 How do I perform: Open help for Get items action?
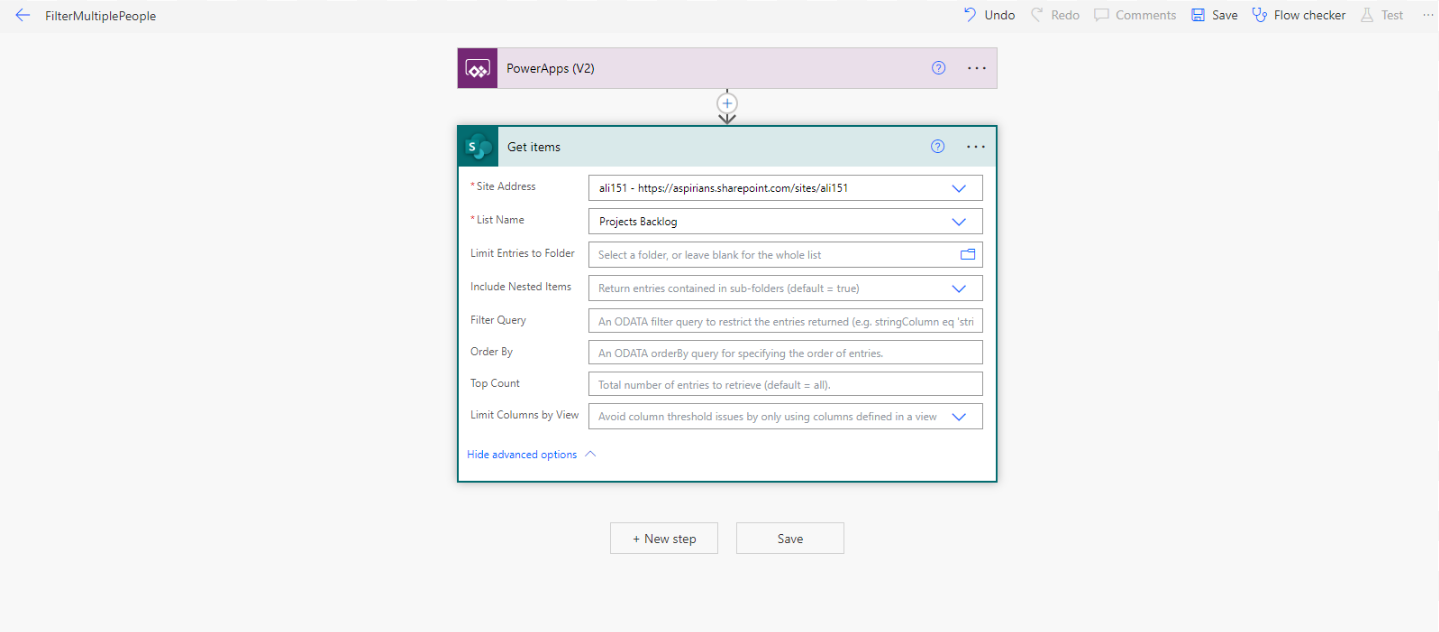pos(938,146)
